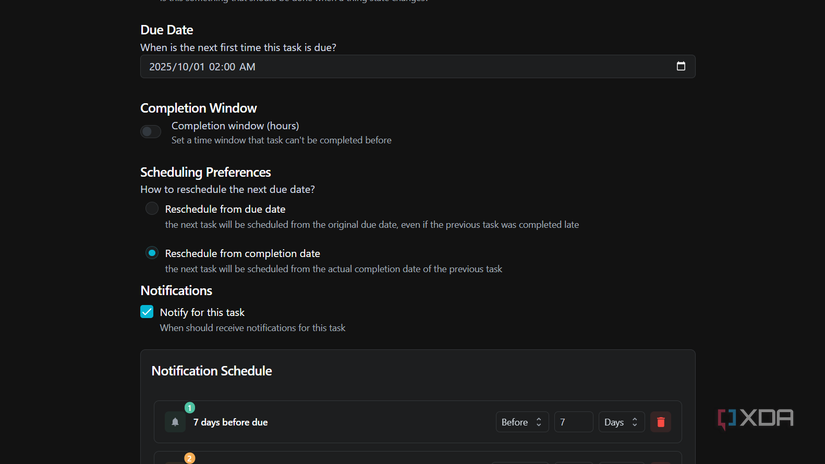
Task: Select Reschedule from due date option
Action: point(152,209)
